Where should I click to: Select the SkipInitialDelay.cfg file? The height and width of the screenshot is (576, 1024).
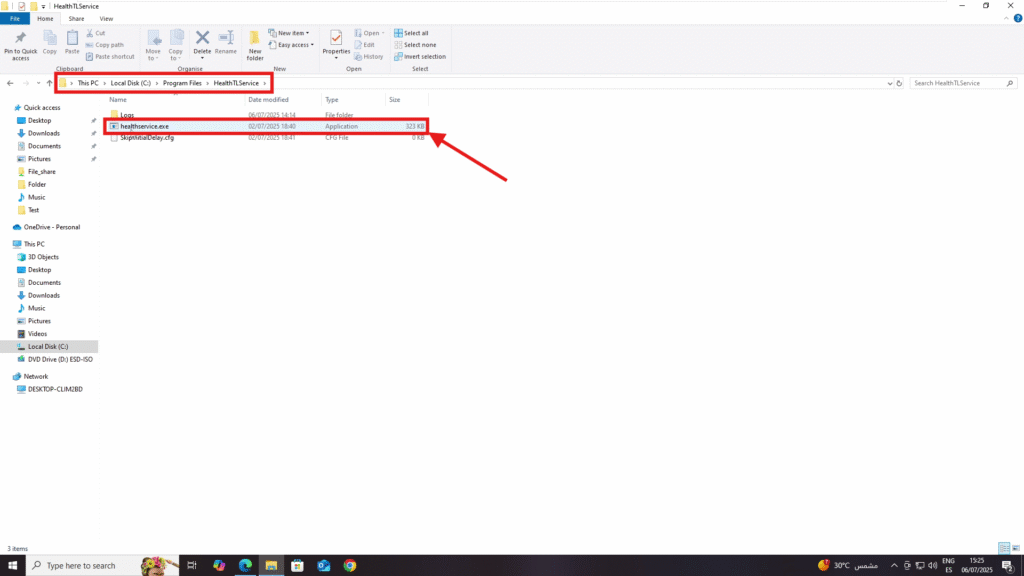(x=147, y=138)
